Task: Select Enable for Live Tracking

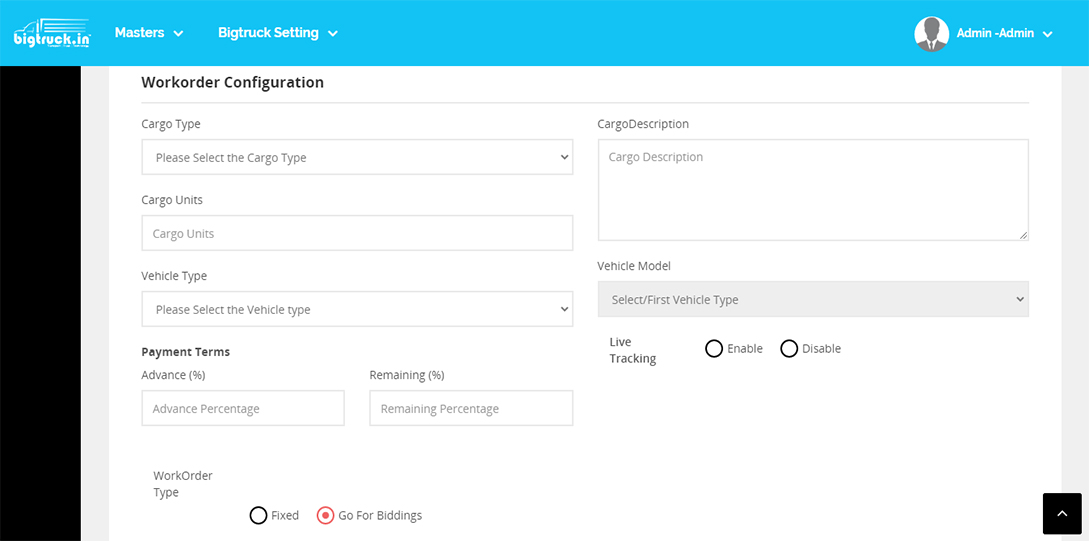Action: [714, 348]
